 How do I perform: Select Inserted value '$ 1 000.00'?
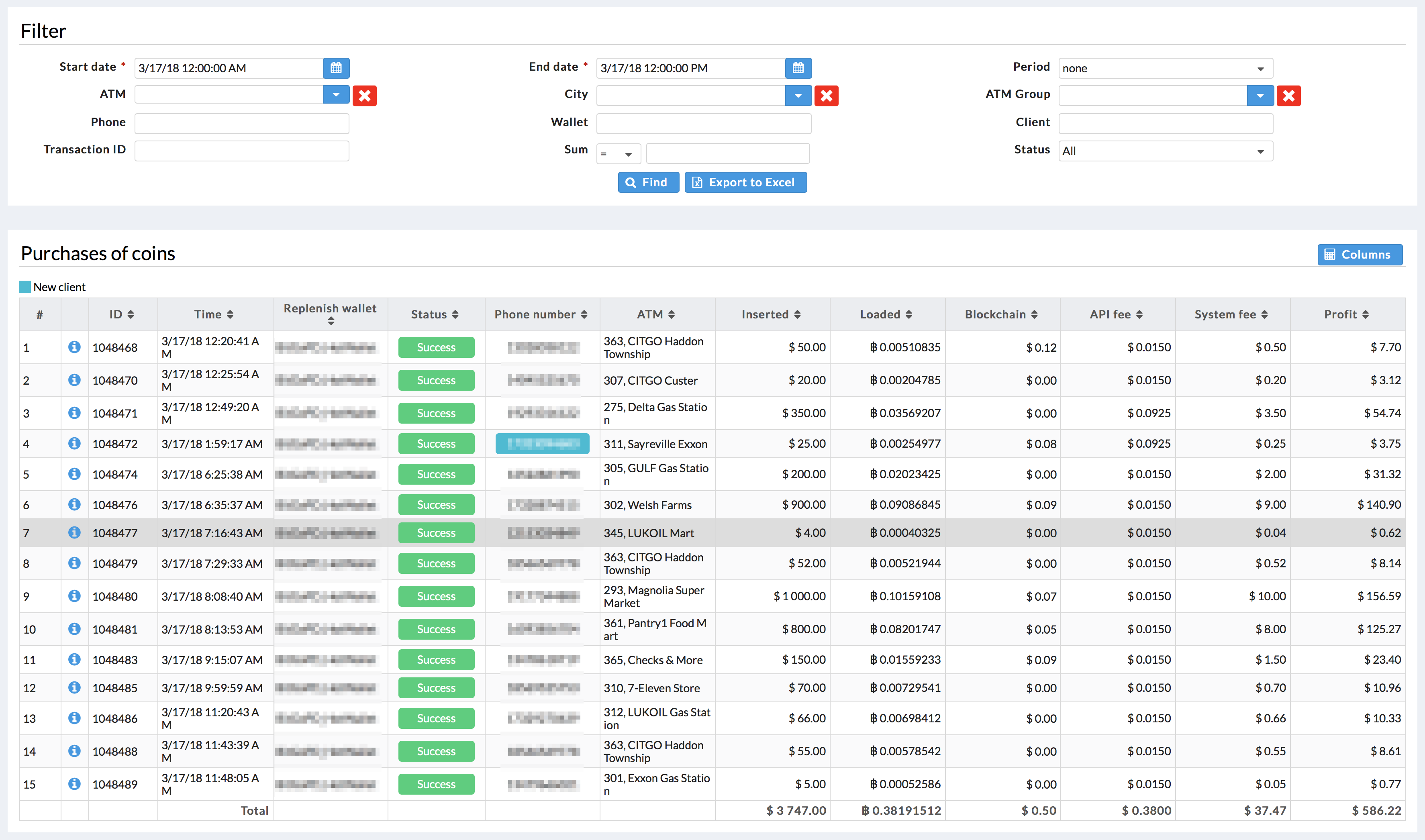[x=799, y=596]
